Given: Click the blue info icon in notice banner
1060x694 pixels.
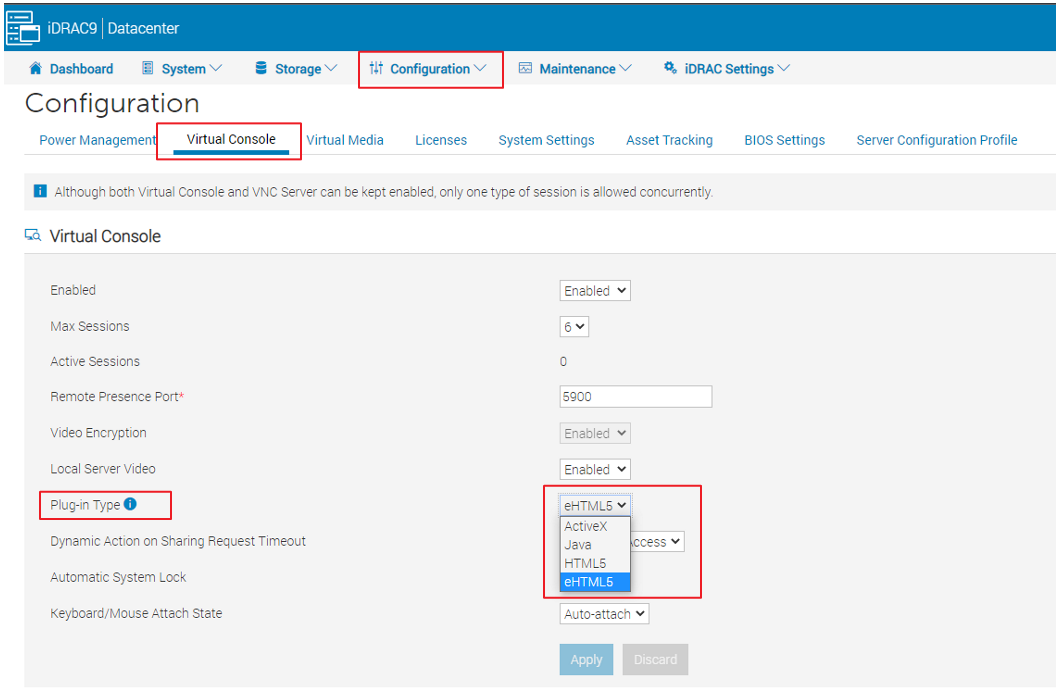Looking at the screenshot, I should pos(41,191).
